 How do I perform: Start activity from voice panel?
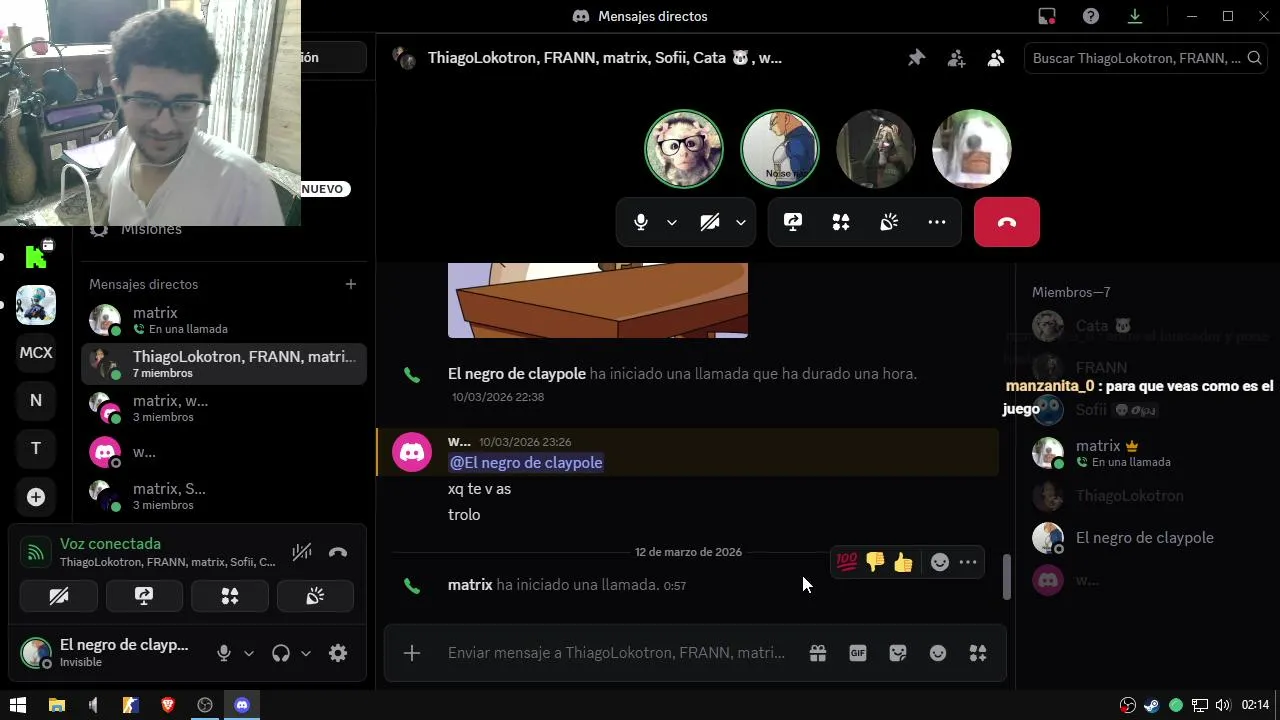[x=230, y=596]
